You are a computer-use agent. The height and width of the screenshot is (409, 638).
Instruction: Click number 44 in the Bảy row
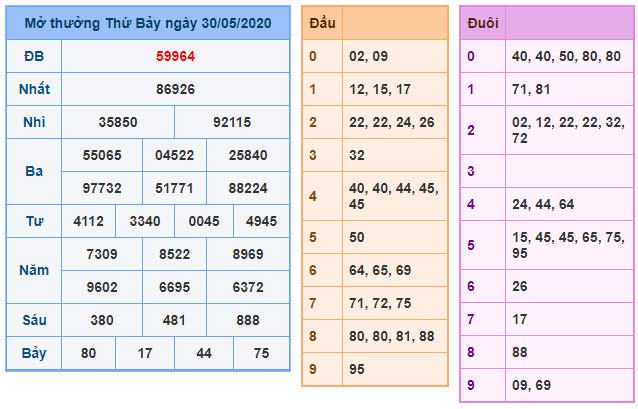pyautogui.click(x=204, y=352)
